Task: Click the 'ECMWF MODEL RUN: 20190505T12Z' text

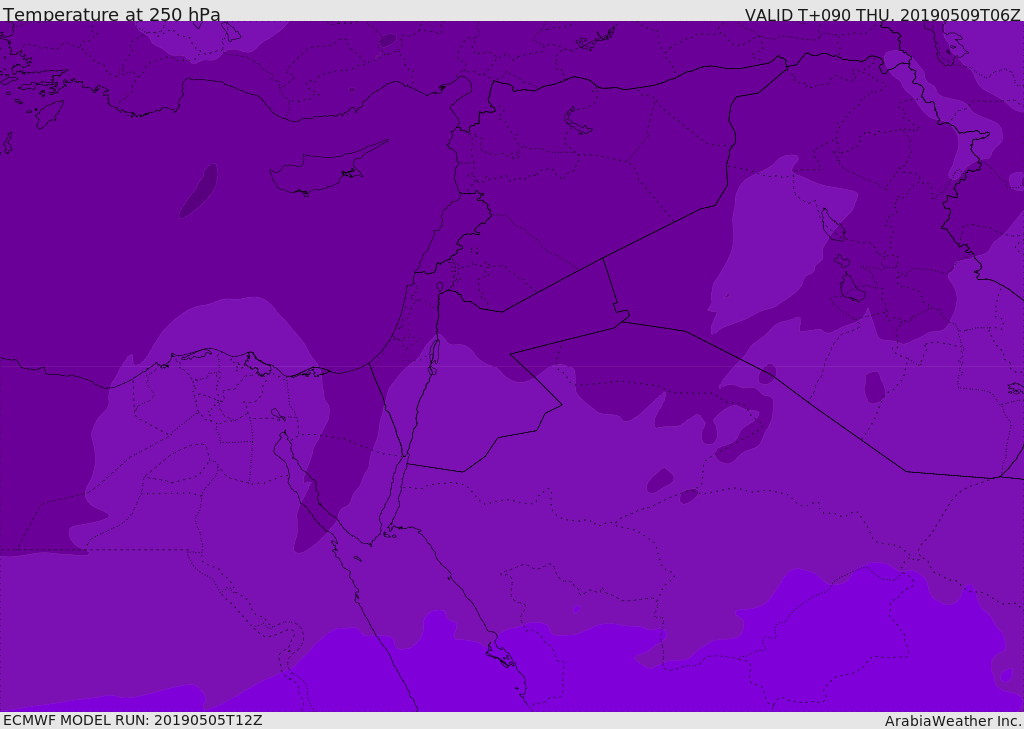Action: point(133,720)
